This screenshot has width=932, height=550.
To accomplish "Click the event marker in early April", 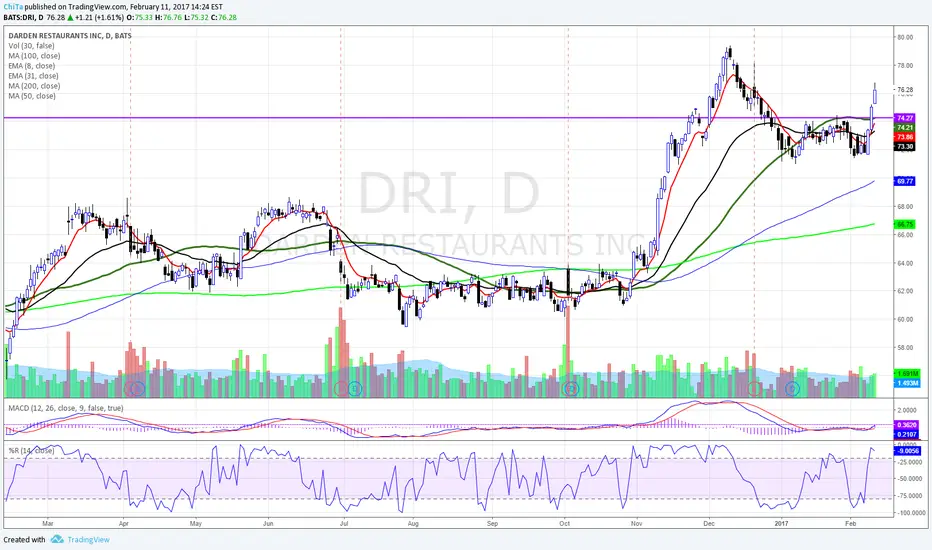I will click(135, 389).
